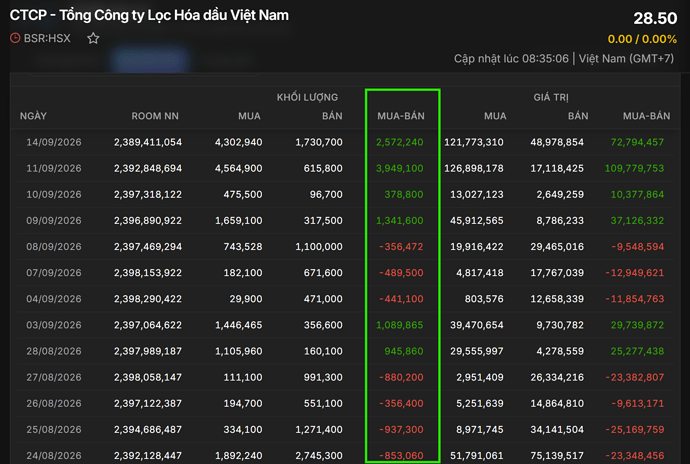Sort by the highlighted MUA-BÁN volume header
The image size is (690, 464).
coord(401,116)
